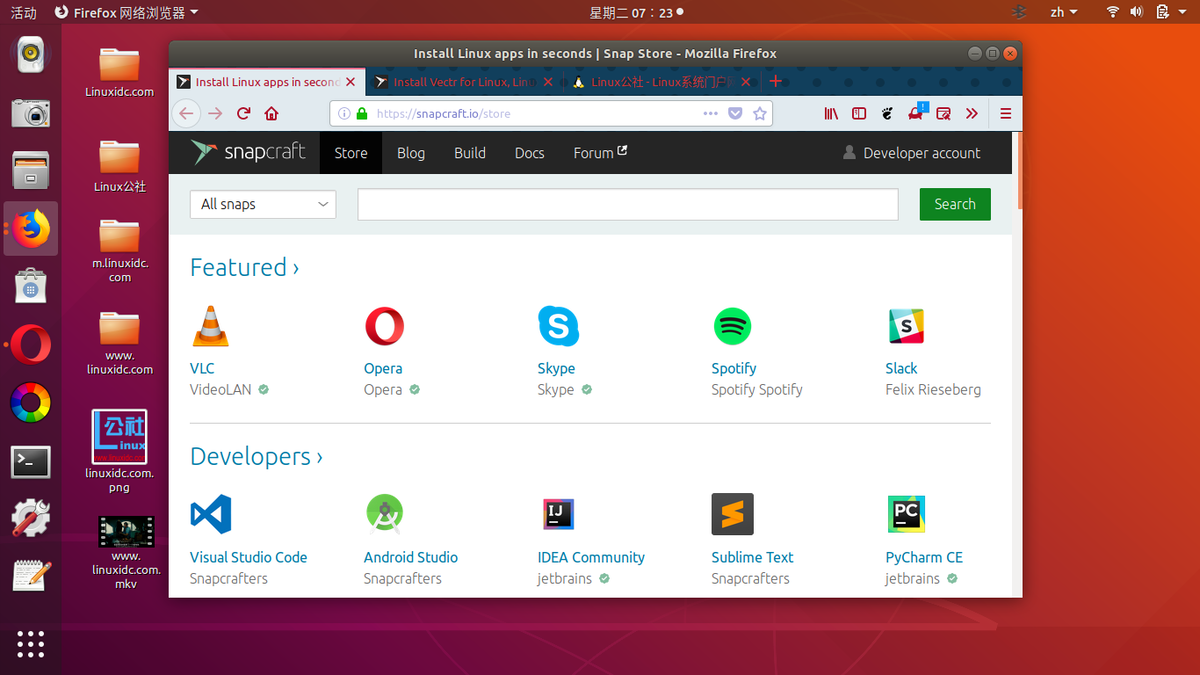Open the All snaps category dropdown

[x=263, y=204]
